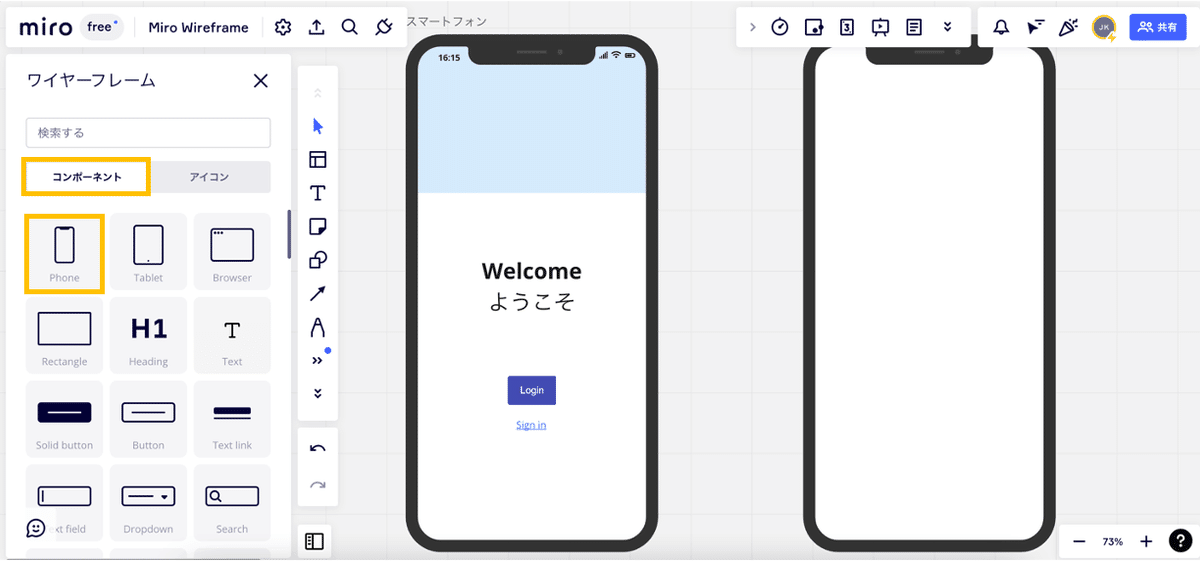This screenshot has width=1200, height=561.
Task: Click the Login button on phone mockup
Action: [x=531, y=390]
